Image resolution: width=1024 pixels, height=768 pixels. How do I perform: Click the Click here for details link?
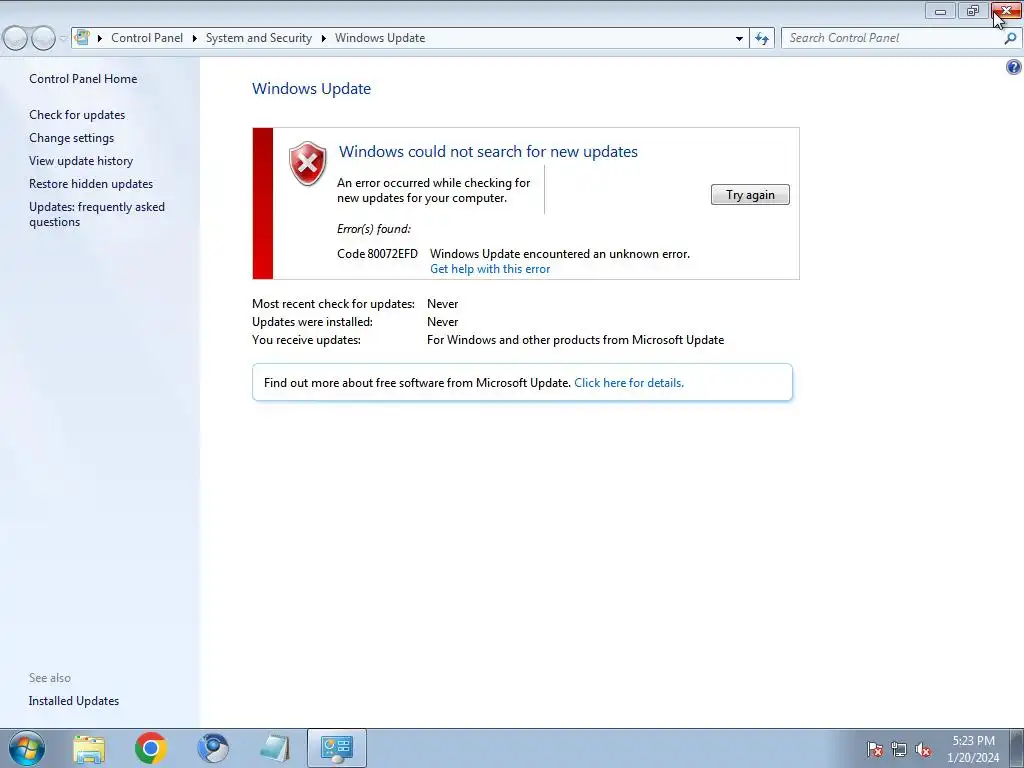pyautogui.click(x=629, y=383)
